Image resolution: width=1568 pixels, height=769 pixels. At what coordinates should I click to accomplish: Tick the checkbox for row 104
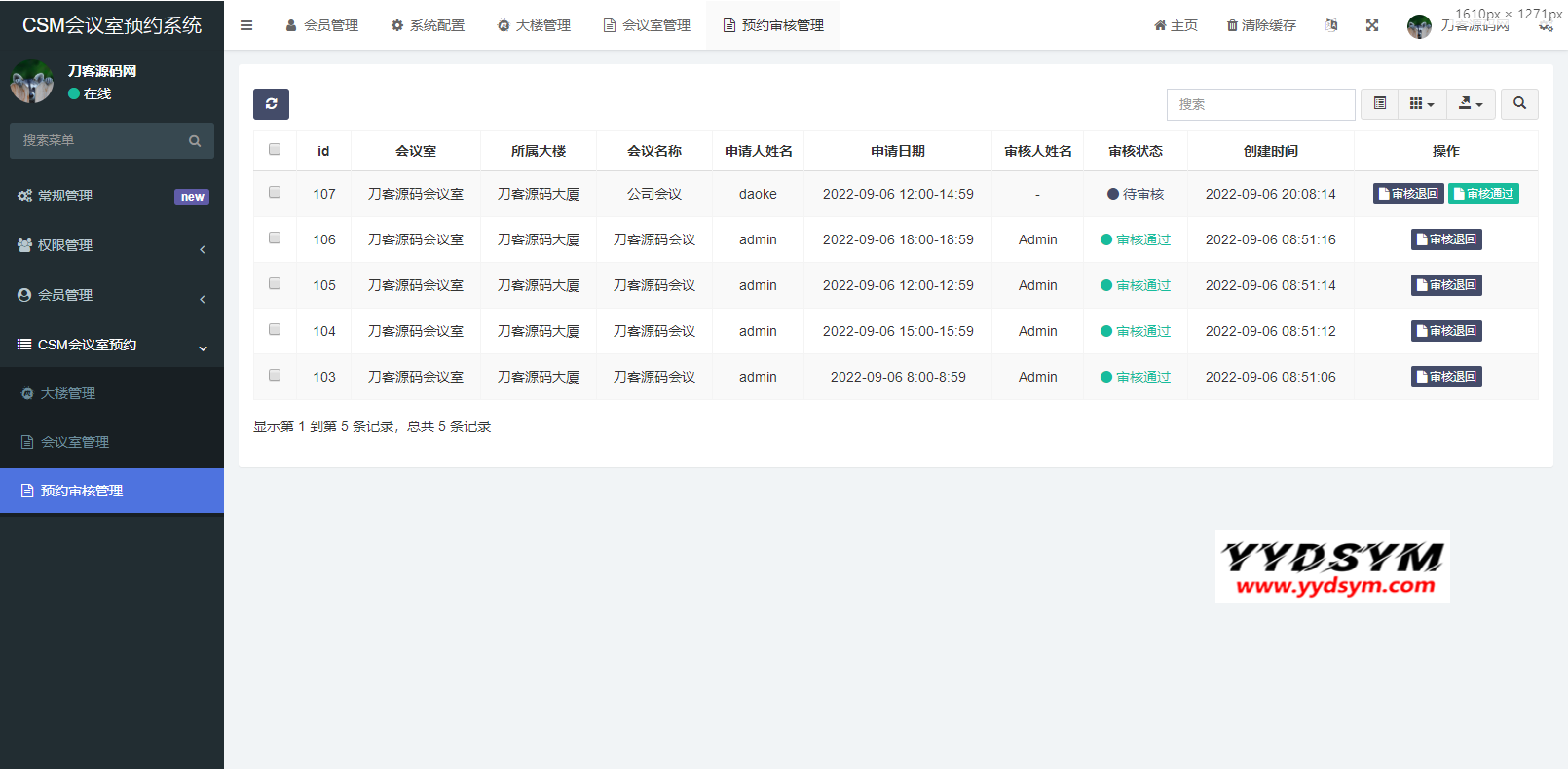(x=275, y=330)
